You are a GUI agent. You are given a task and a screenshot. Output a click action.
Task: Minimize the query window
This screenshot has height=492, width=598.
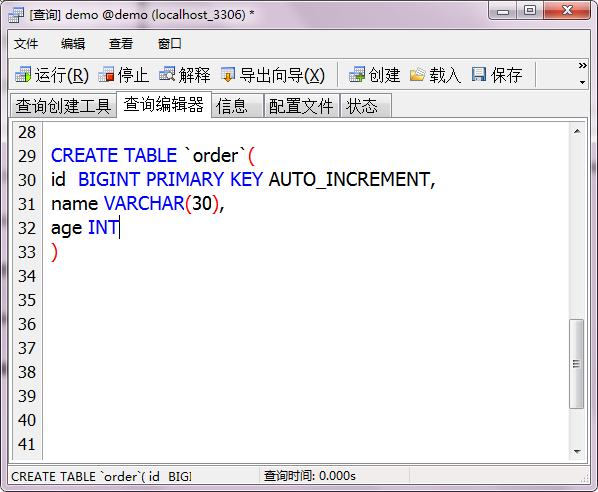click(503, 11)
